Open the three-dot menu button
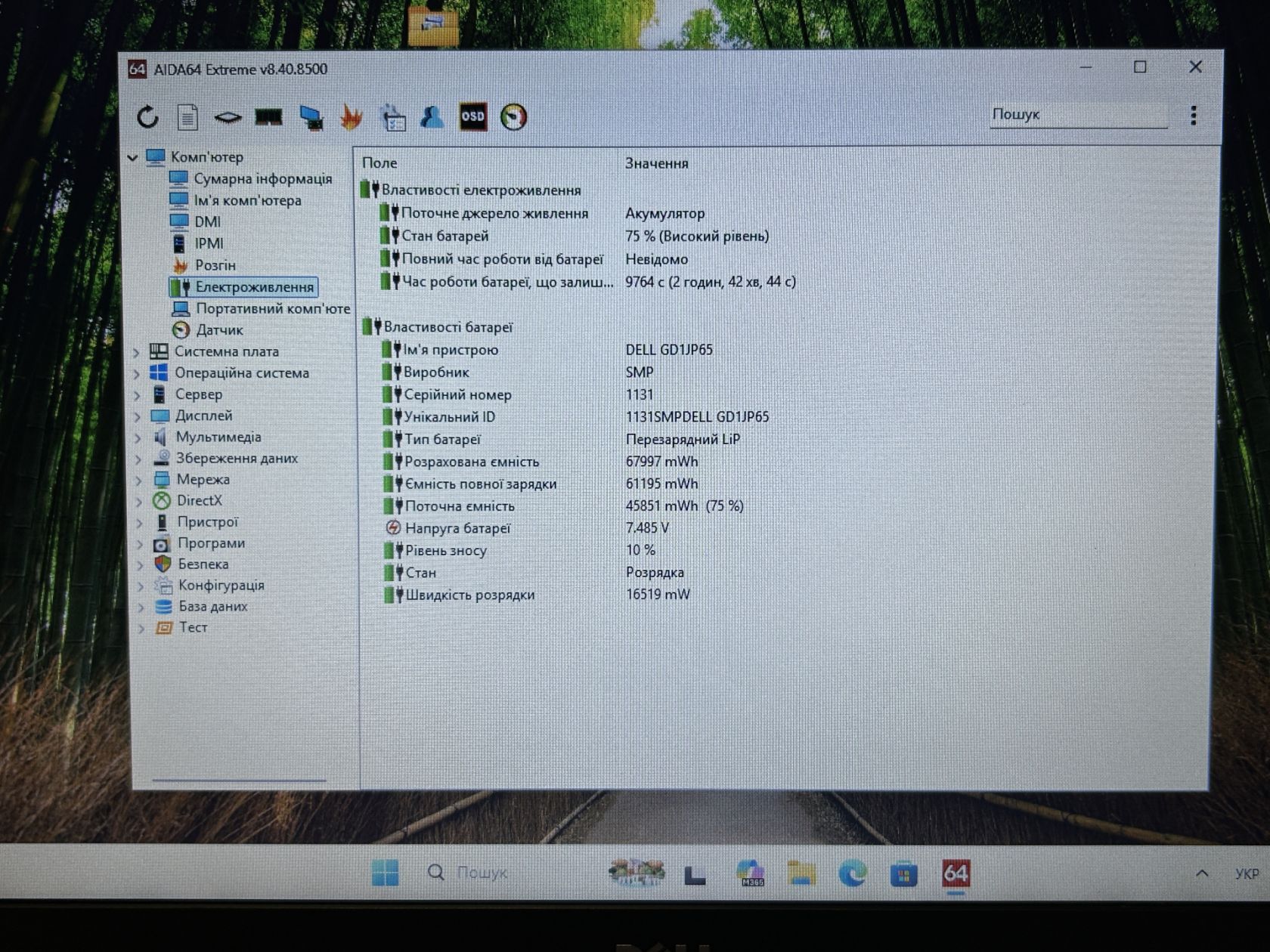 coord(1194,115)
